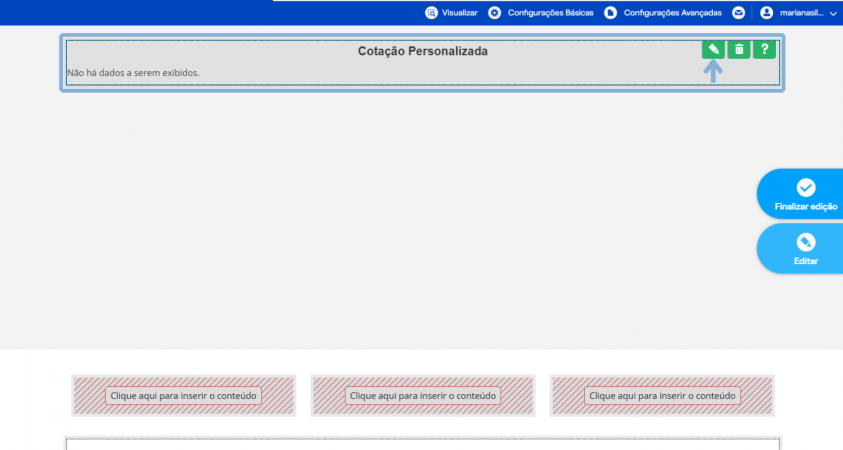Open Configurações Avançadas menu item
This screenshot has width=843, height=450.
[673, 13]
